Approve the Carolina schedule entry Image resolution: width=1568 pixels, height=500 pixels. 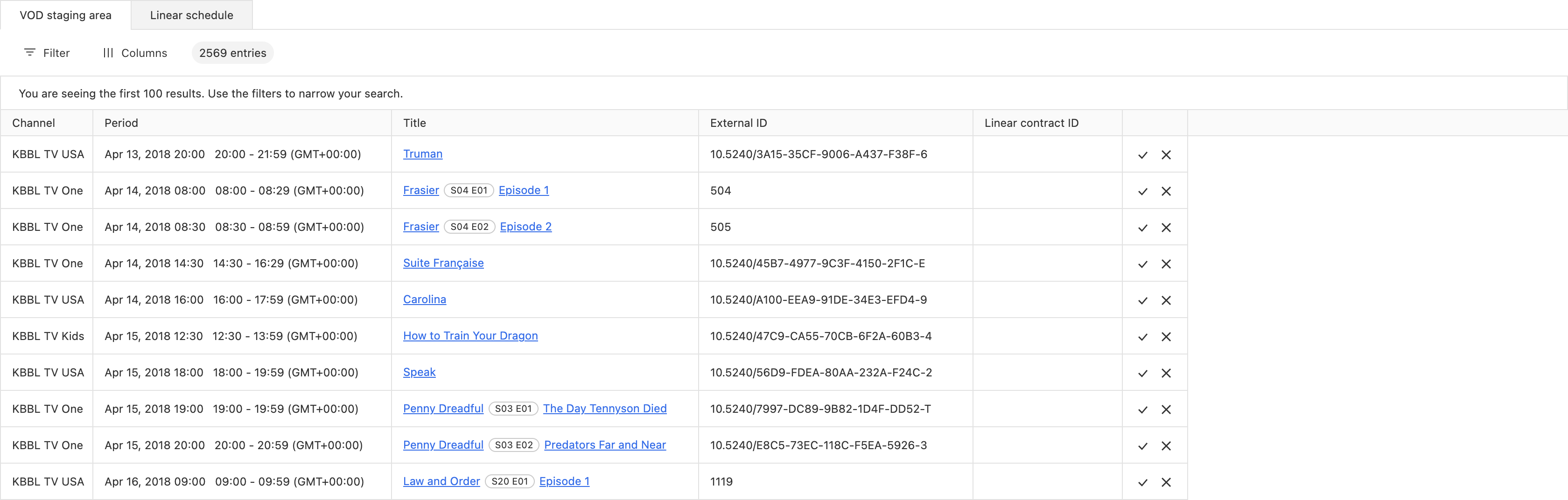1142,300
